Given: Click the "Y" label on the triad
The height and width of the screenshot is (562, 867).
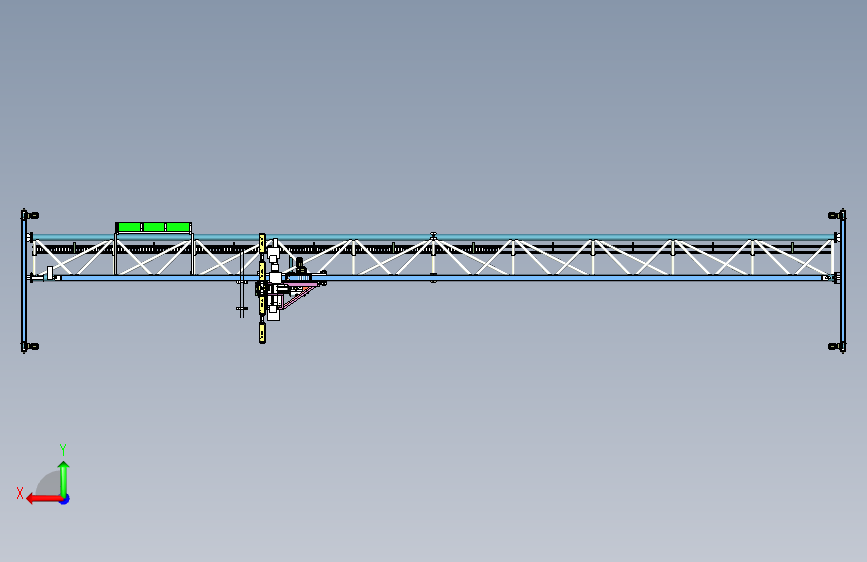Looking at the screenshot, I should (63, 449).
